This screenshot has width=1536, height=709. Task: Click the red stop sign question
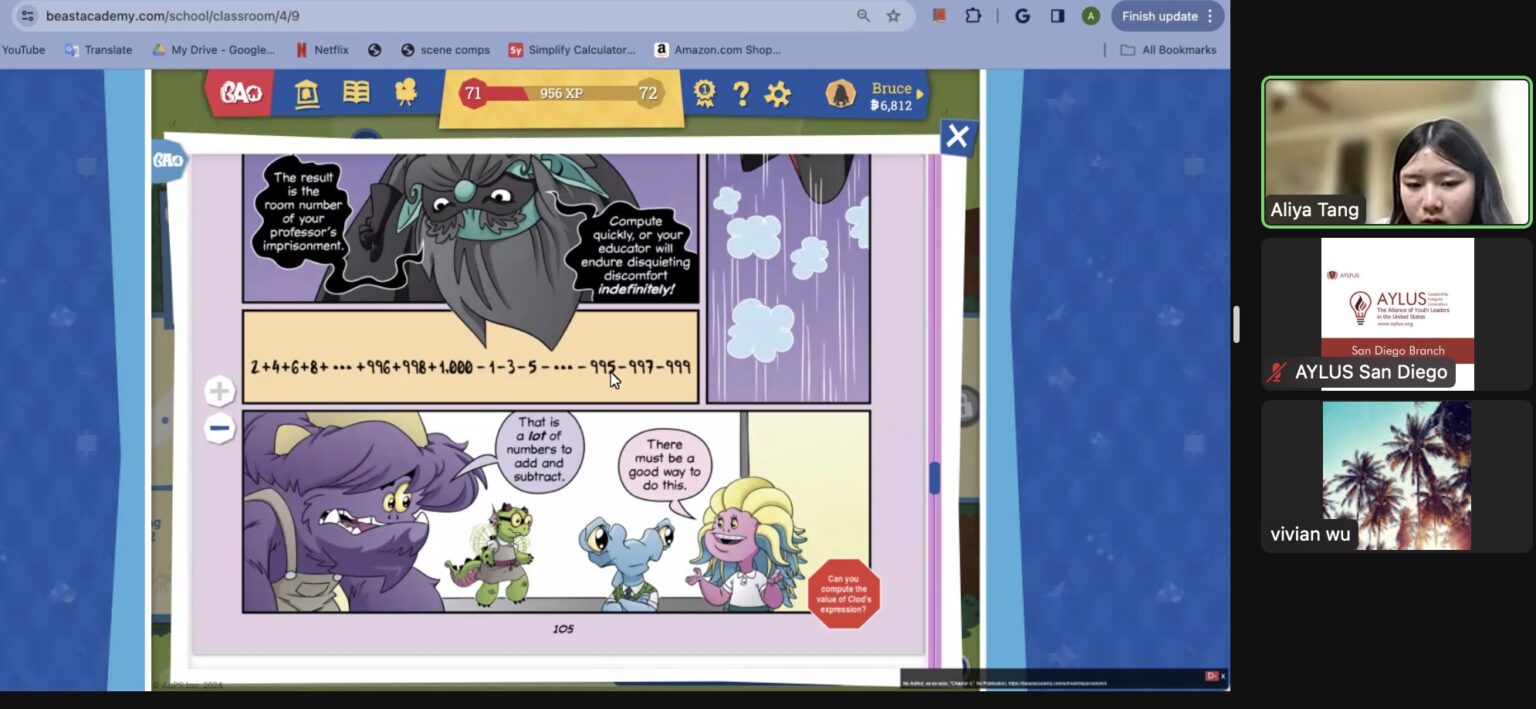[844, 593]
